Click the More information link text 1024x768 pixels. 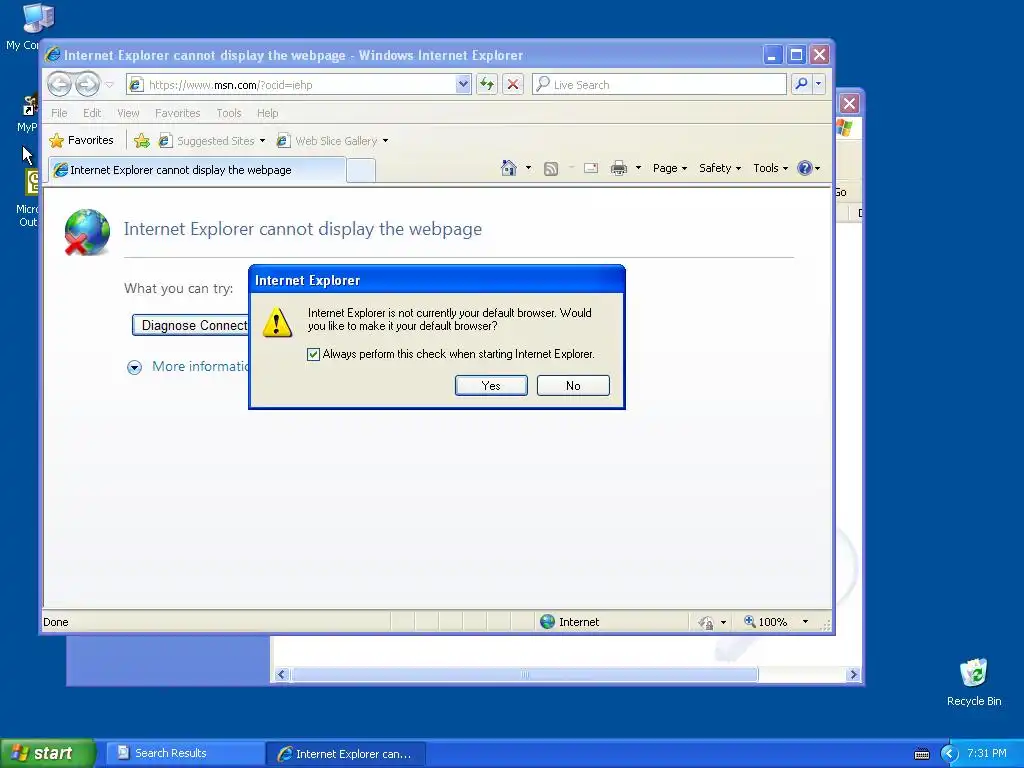coord(200,366)
